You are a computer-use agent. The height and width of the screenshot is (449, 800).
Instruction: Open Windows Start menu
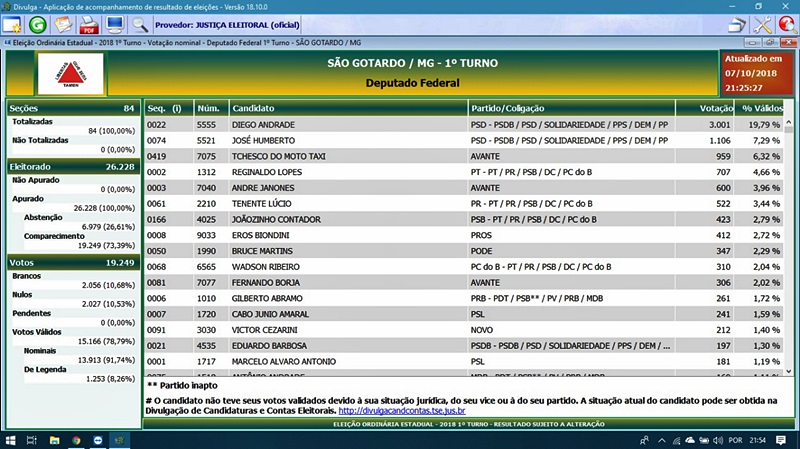[x=12, y=440]
